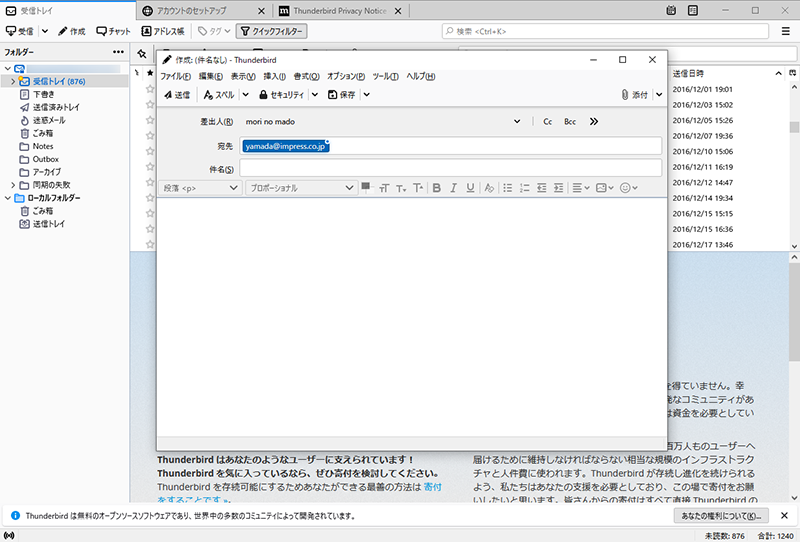This screenshot has width=800, height=542.
Task: Attach a file with 添付 paperclip
Action: (634, 94)
